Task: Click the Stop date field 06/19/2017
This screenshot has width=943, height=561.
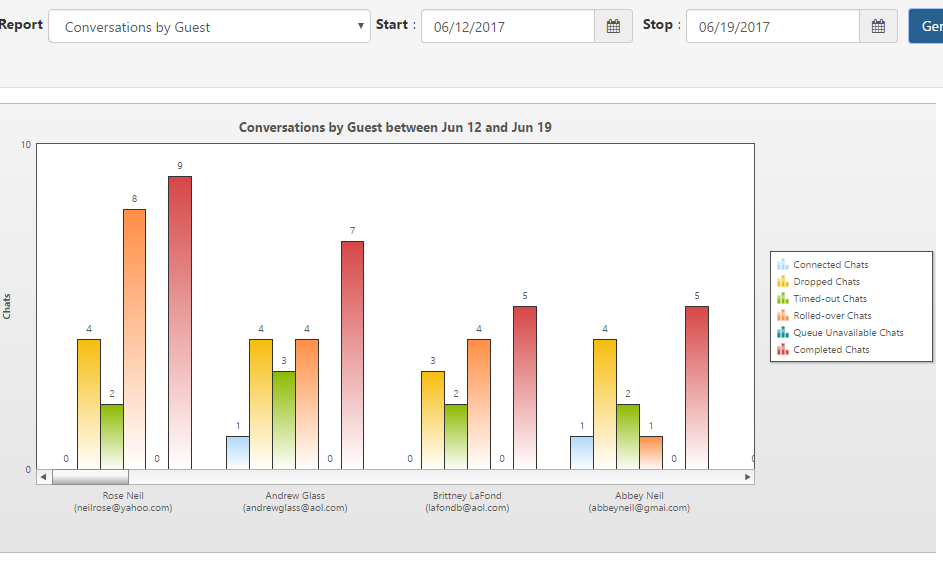Action: 773,26
